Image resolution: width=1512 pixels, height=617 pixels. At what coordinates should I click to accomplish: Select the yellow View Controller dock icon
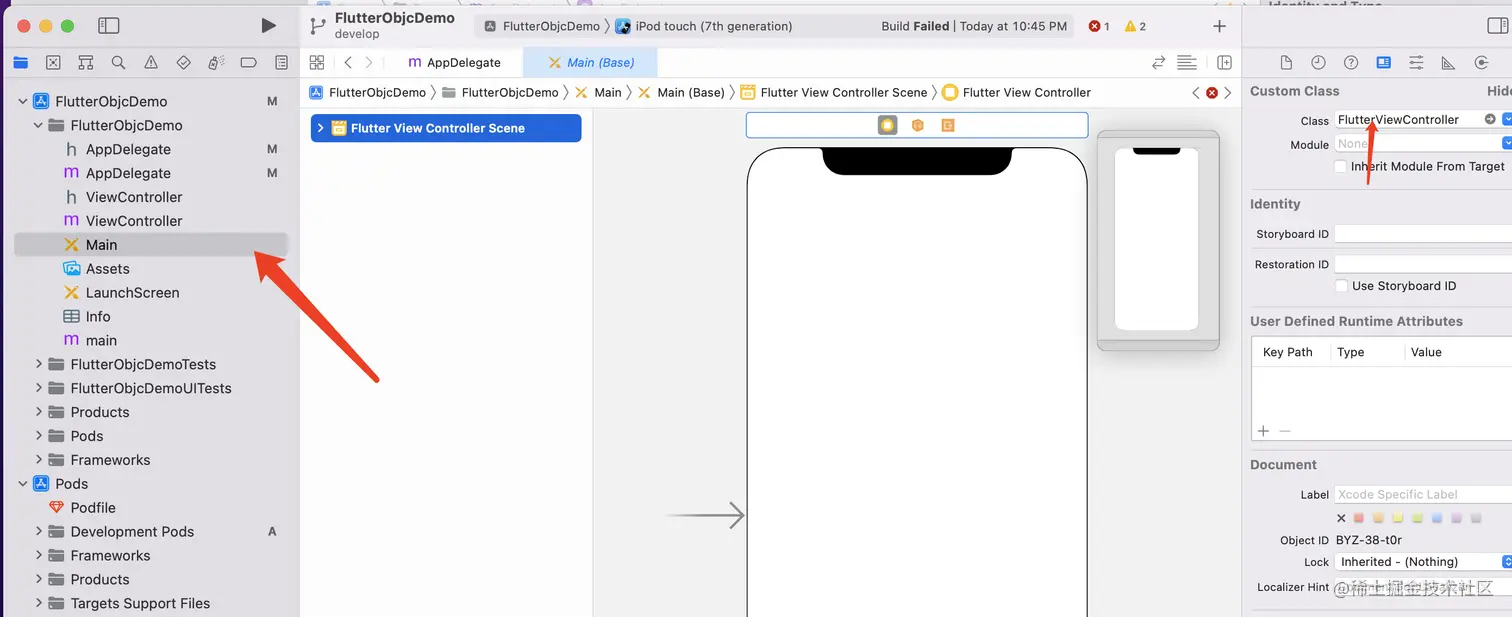tap(887, 125)
